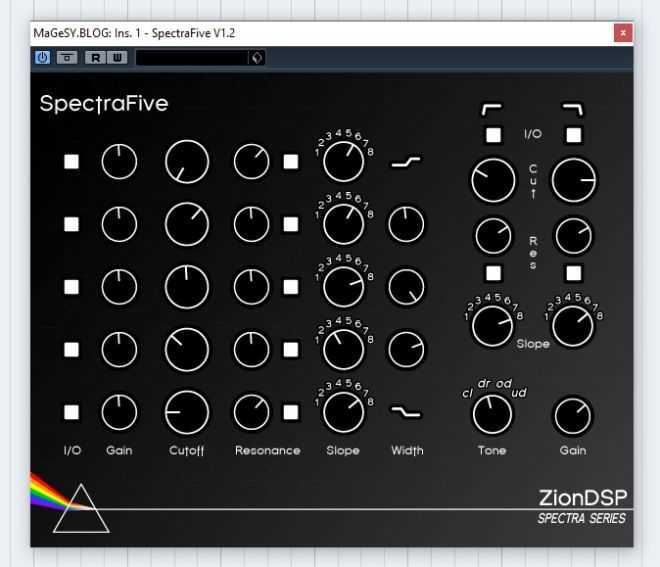Click the Resonance knob in third band row

tap(251, 287)
